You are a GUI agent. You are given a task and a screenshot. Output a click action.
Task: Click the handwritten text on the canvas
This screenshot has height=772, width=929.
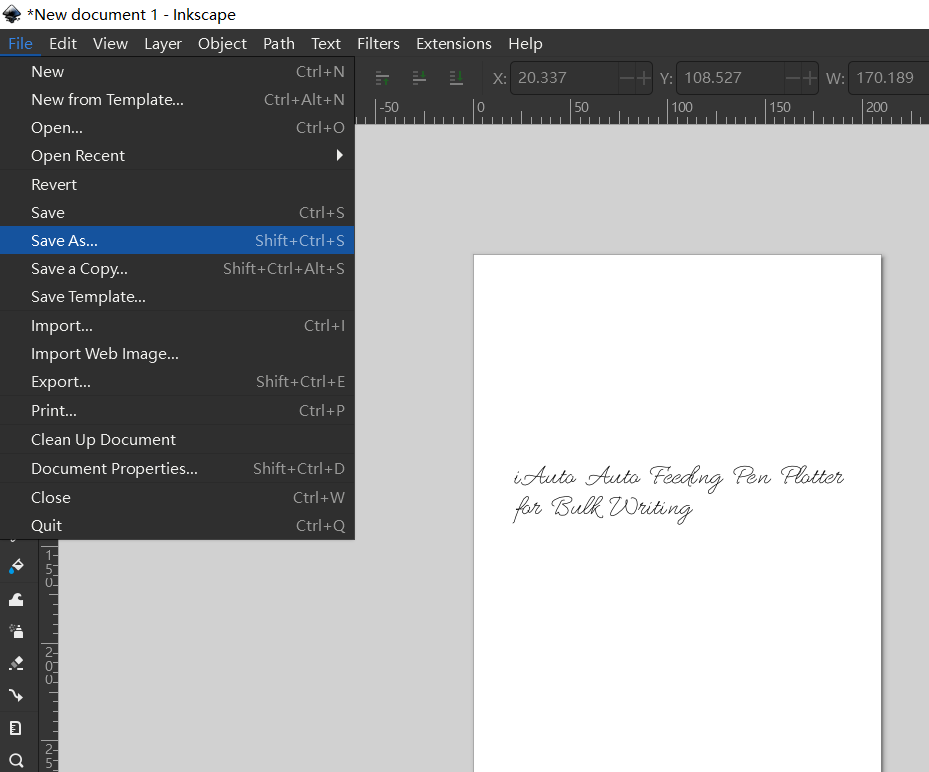pos(678,491)
